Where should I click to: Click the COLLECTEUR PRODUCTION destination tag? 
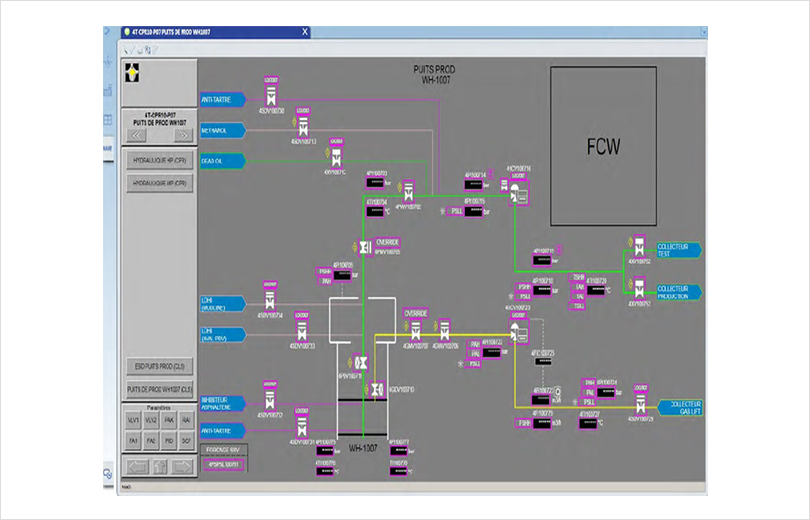click(679, 292)
